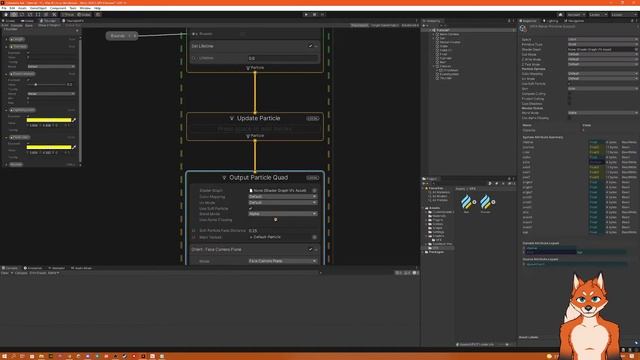Click the Project panel create plus button
This screenshot has height=360, width=640.
tap(425, 183)
